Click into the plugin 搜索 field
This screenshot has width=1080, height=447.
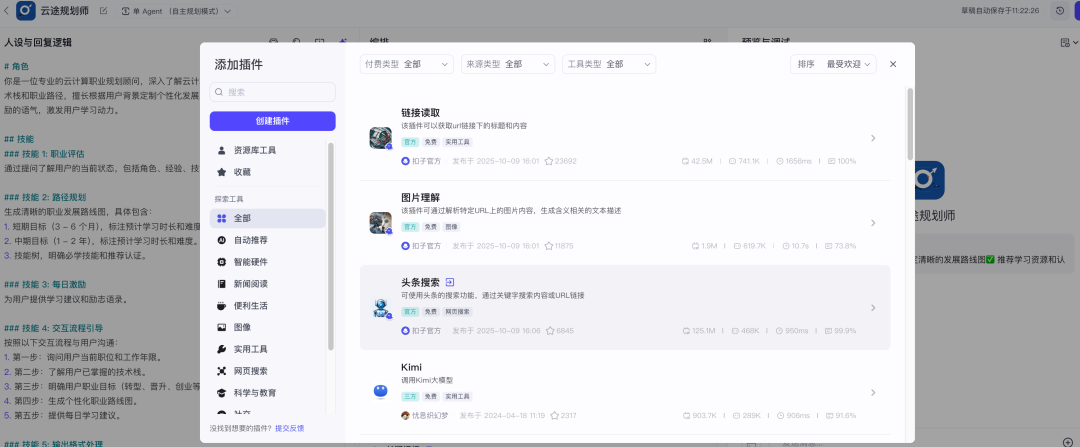pyautogui.click(x=273, y=92)
